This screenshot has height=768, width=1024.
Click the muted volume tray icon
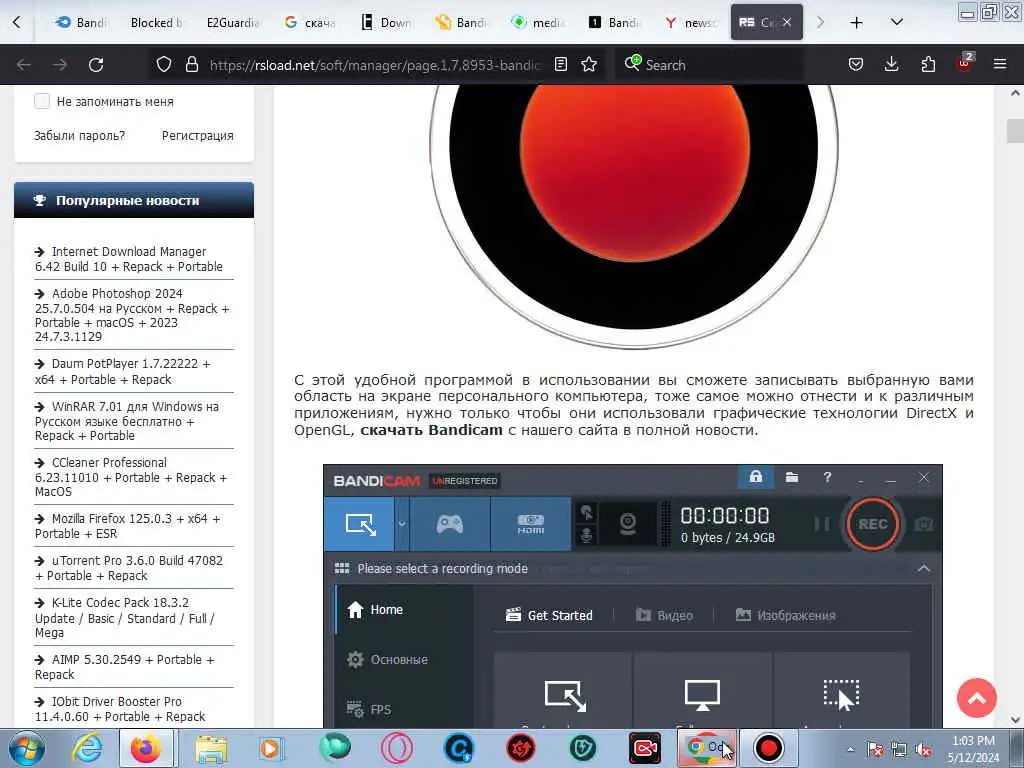pyautogui.click(x=923, y=750)
